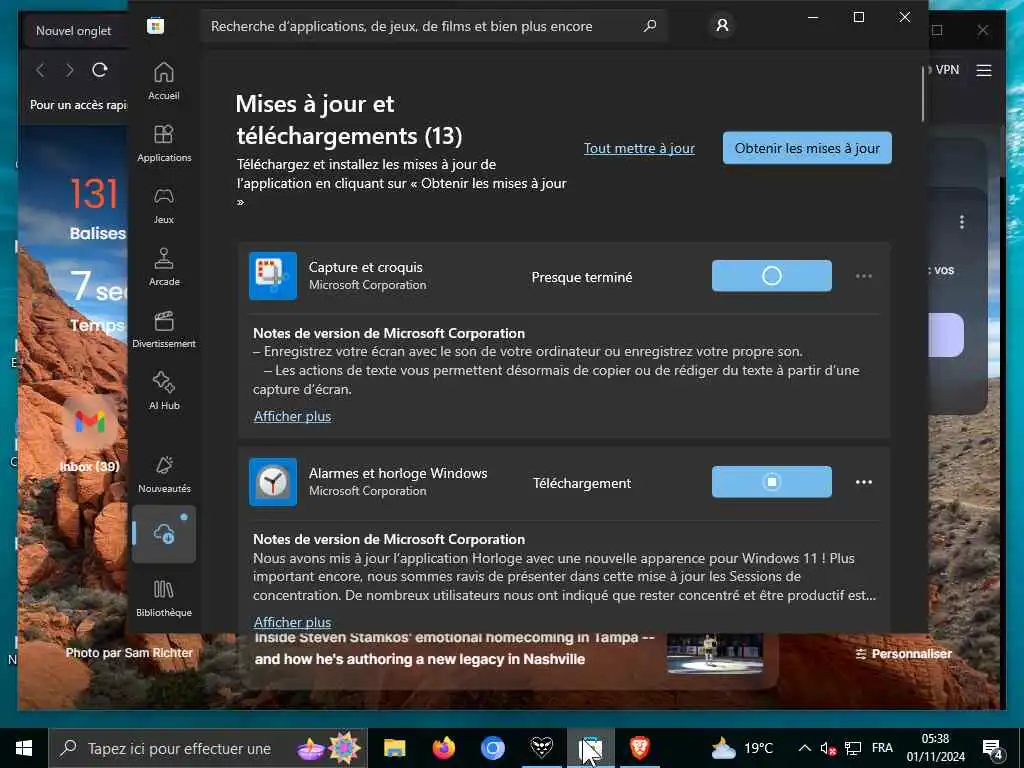
Task: Open more options for Capture et croquis
Action: [863, 276]
